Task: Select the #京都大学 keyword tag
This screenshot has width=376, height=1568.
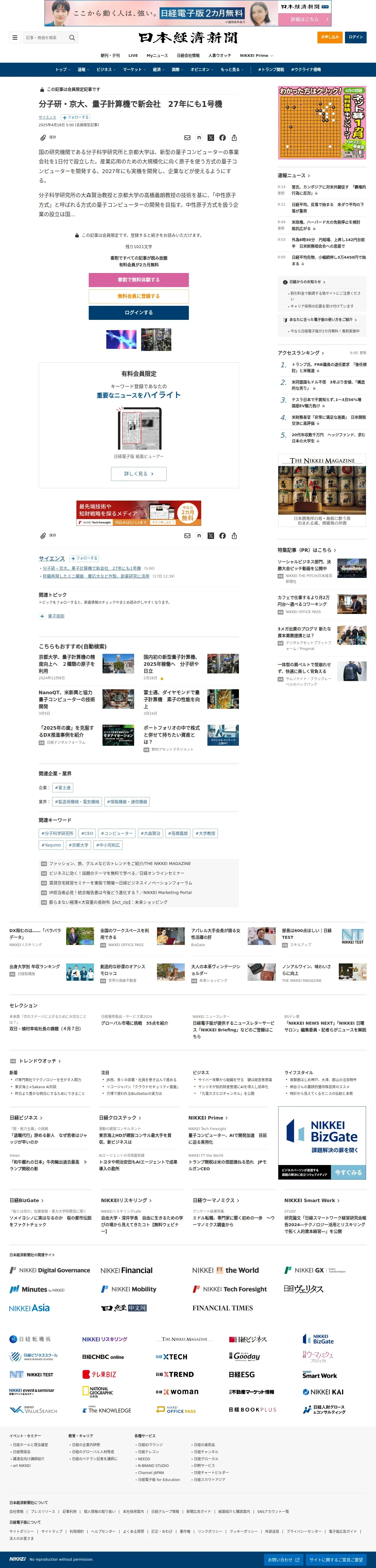Action: click(79, 845)
